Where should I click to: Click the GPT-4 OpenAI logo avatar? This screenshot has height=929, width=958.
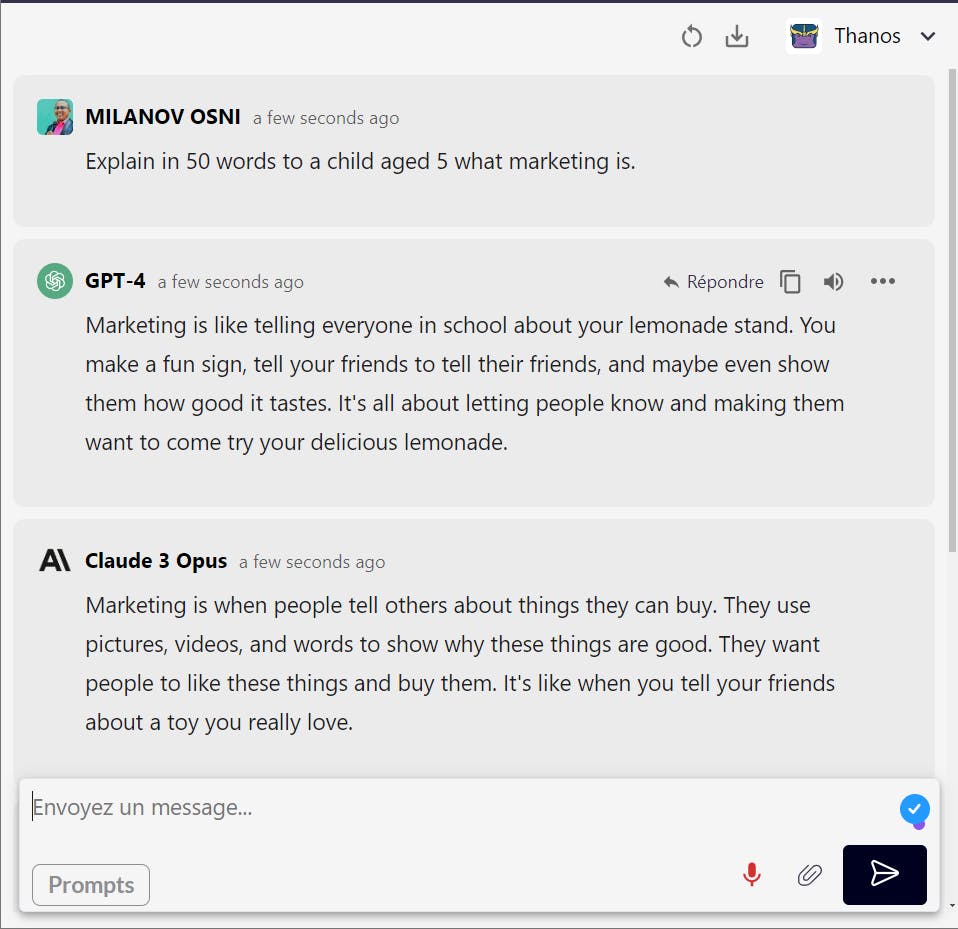pyautogui.click(x=55, y=281)
